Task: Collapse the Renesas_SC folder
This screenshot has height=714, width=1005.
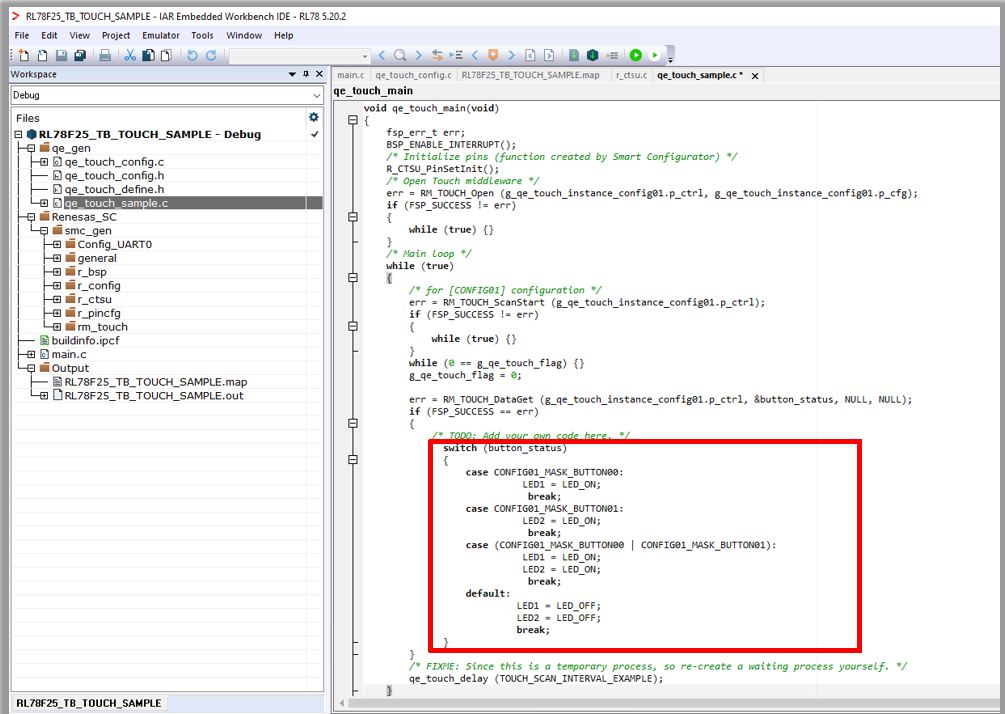Action: 31,217
